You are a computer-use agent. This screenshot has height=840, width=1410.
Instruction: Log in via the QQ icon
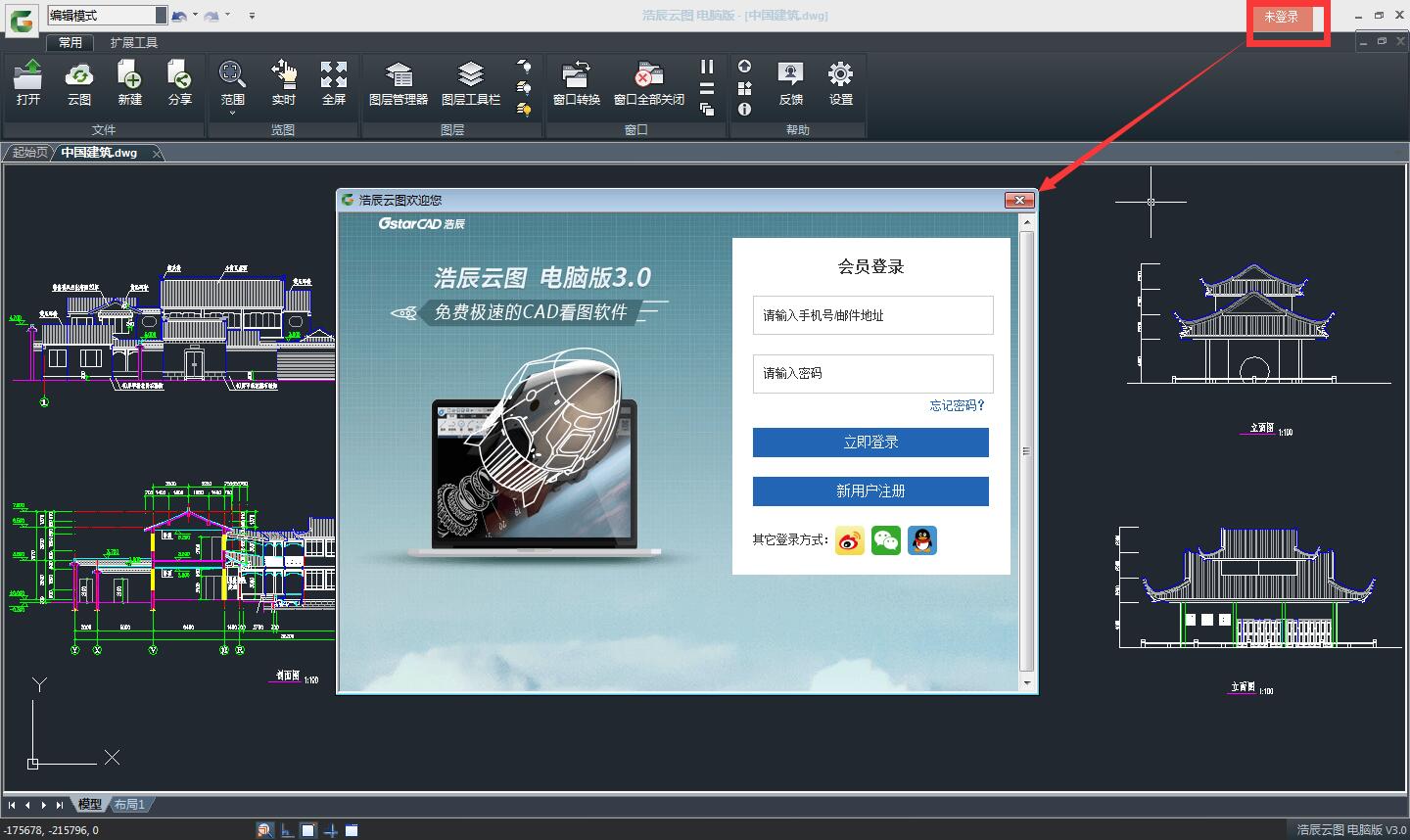click(923, 540)
